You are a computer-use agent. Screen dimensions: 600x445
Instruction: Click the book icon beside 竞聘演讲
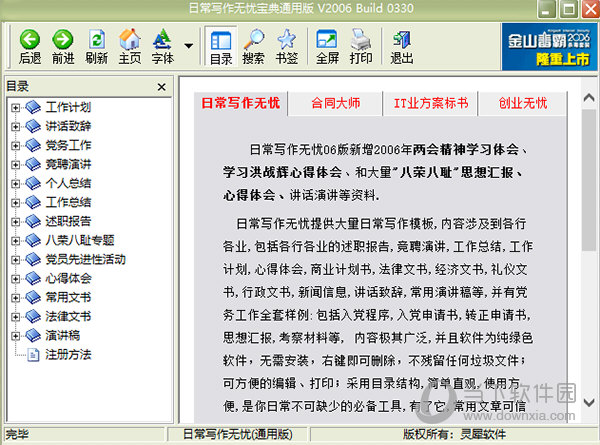33,165
